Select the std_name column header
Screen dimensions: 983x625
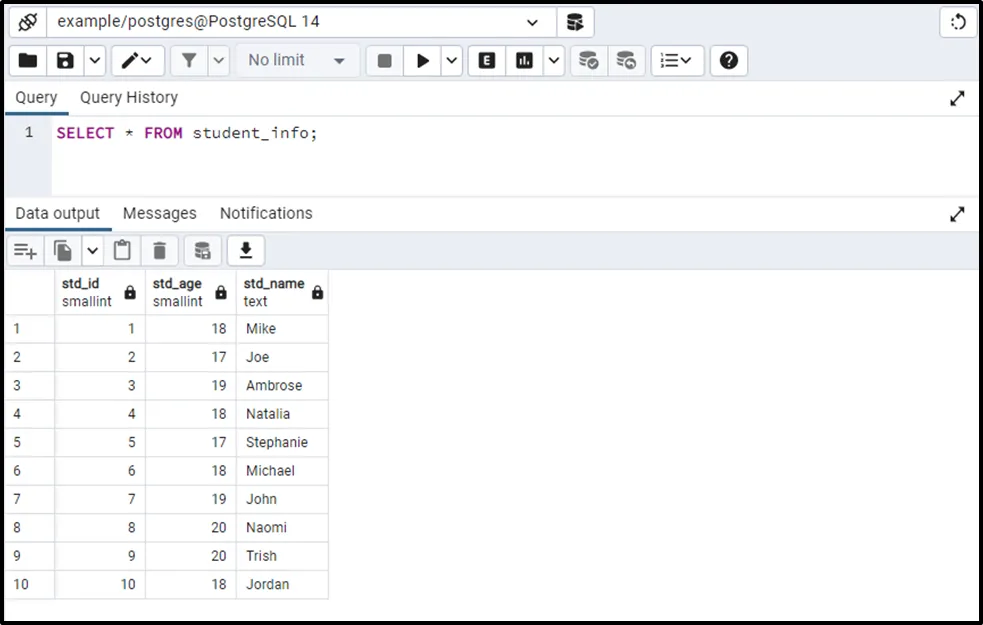(274, 291)
